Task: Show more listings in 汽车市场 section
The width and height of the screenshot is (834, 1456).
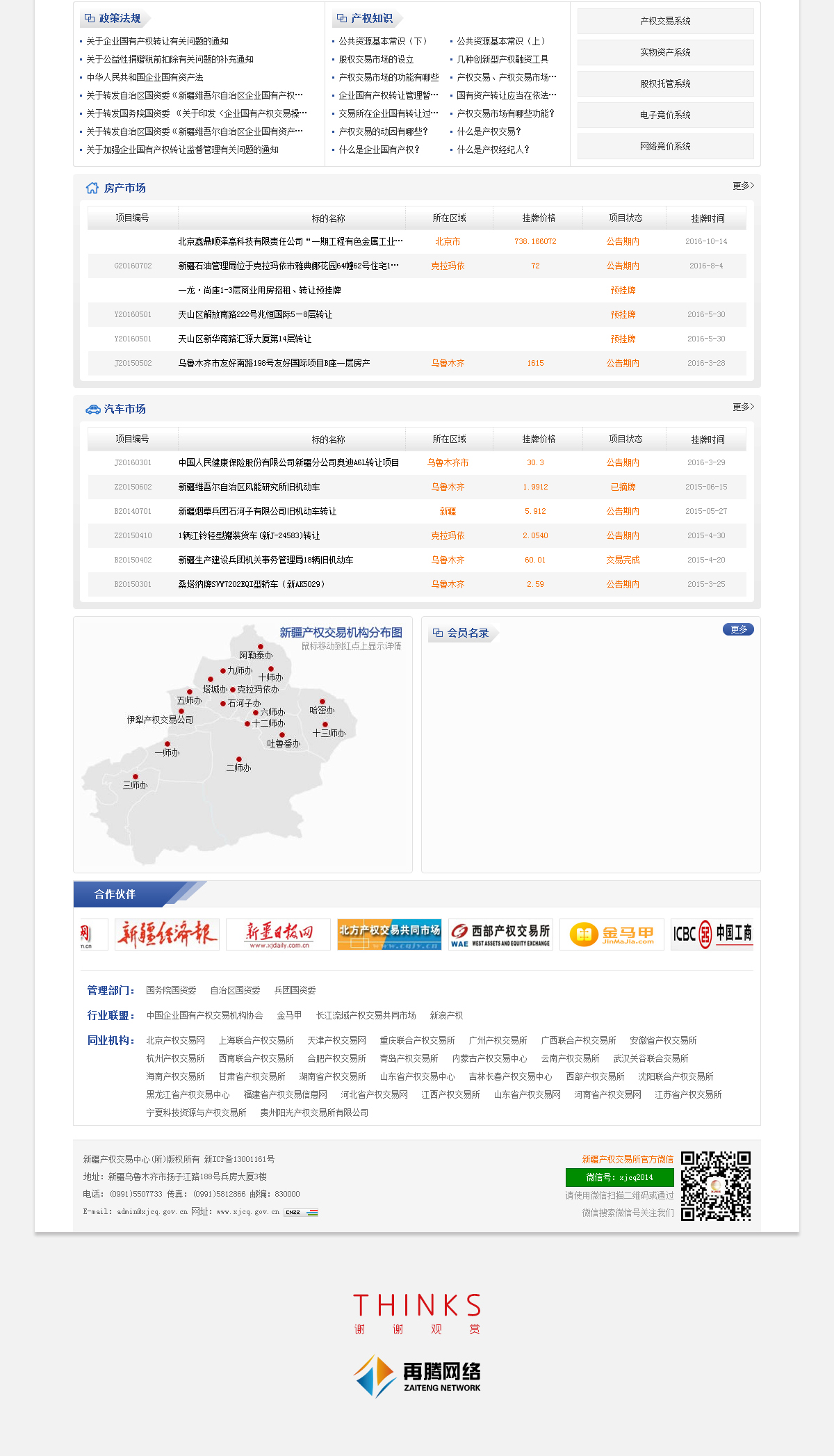Action: point(743,407)
